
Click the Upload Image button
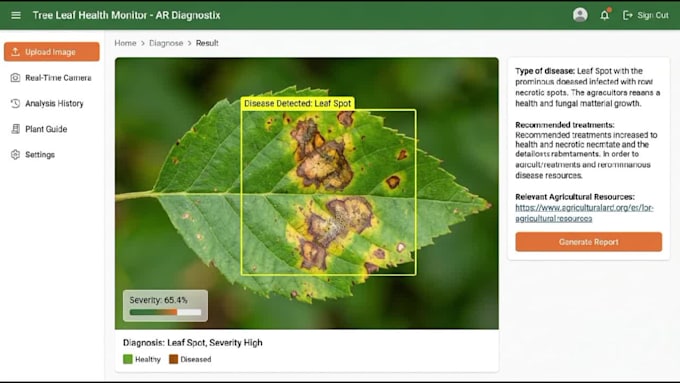pyautogui.click(x=52, y=52)
